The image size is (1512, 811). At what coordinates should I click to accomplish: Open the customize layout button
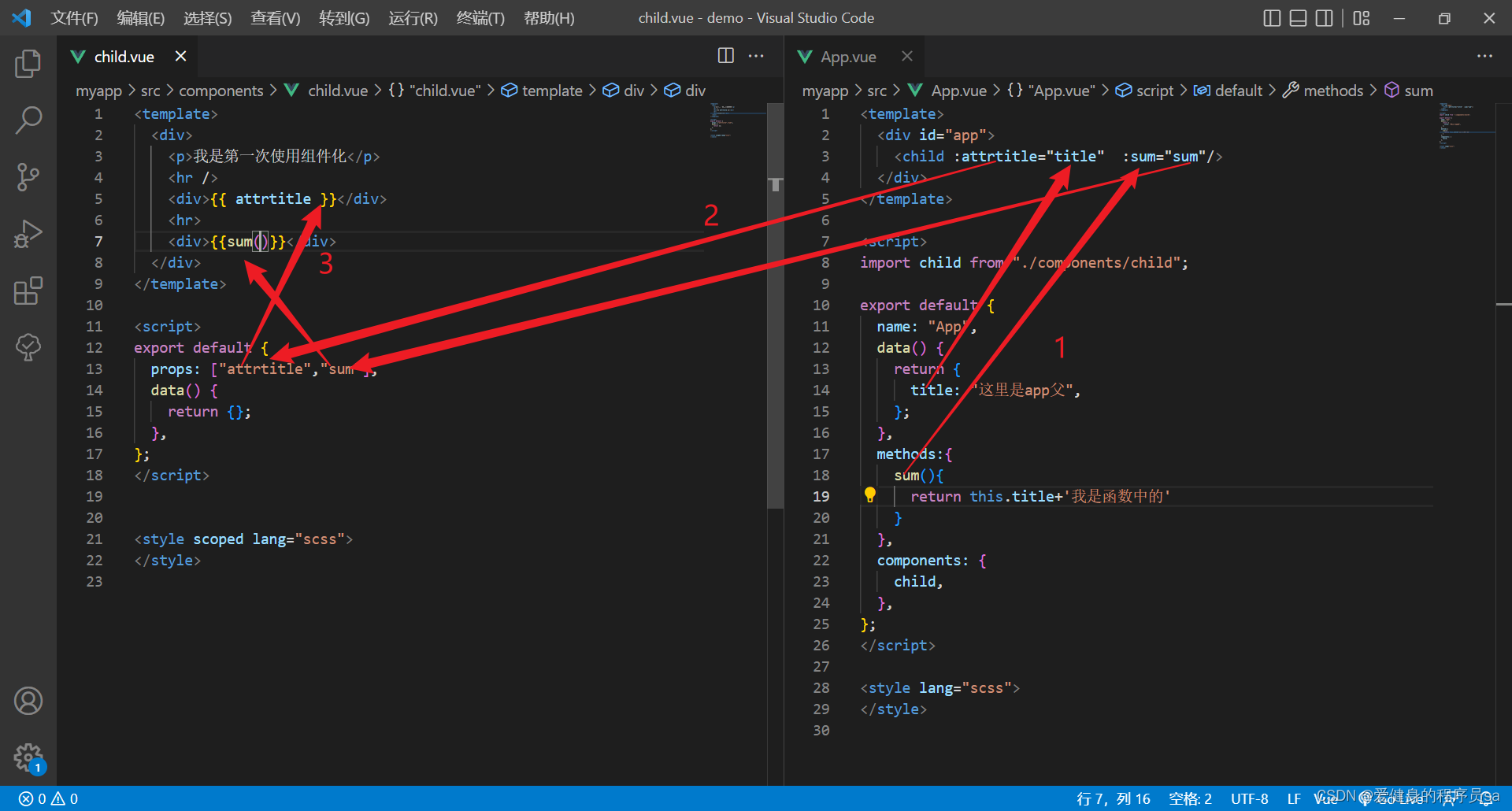coord(1362,17)
